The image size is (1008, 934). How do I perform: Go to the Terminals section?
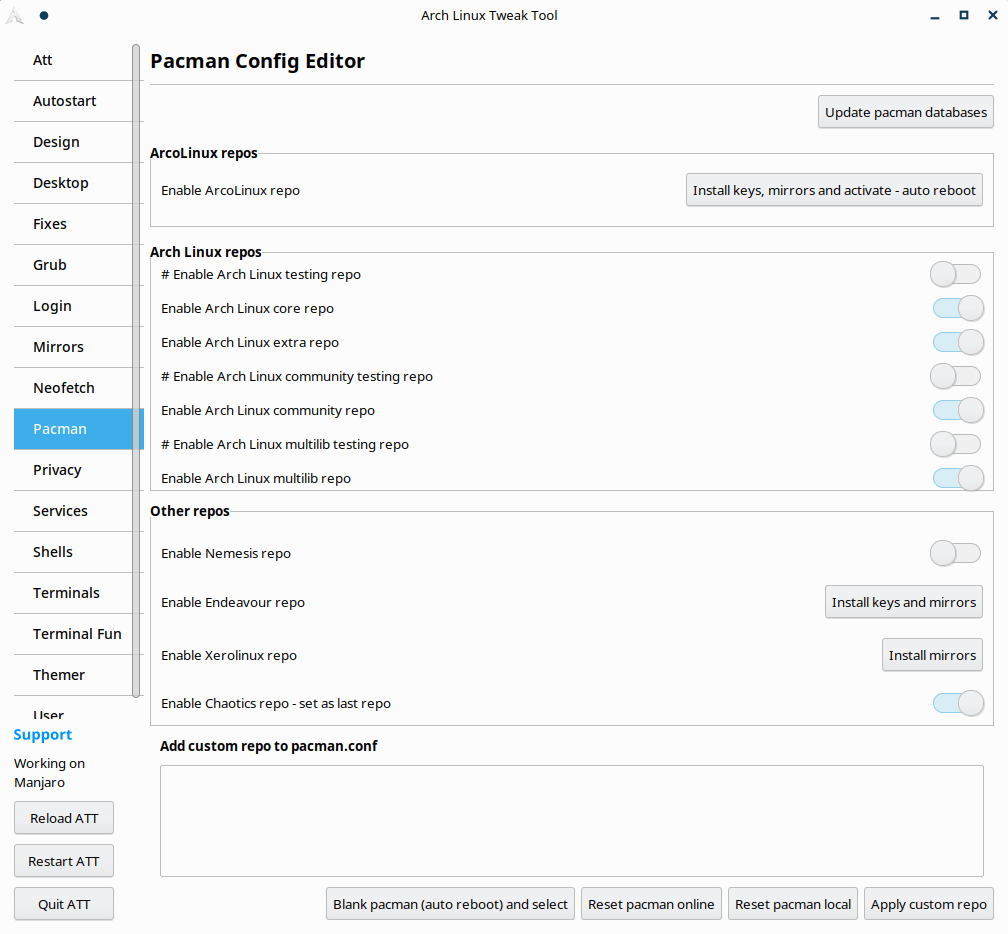tap(73, 593)
